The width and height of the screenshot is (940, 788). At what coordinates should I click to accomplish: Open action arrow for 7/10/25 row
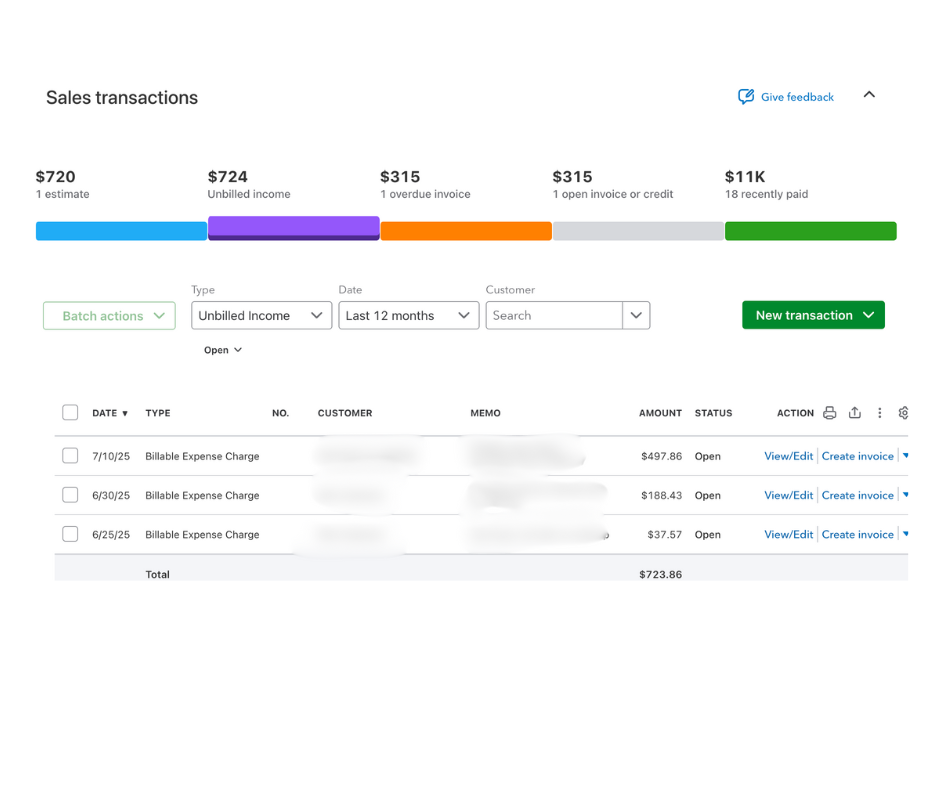[905, 456]
